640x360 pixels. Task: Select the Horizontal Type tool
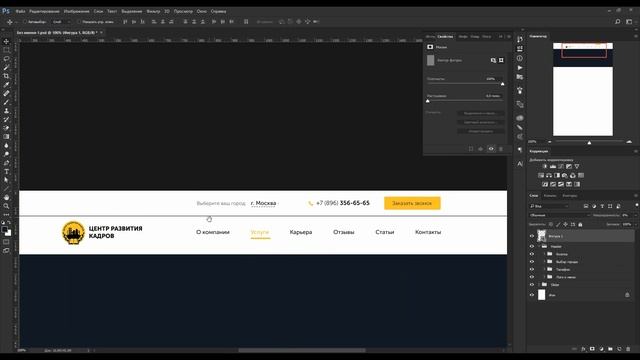coord(6,171)
